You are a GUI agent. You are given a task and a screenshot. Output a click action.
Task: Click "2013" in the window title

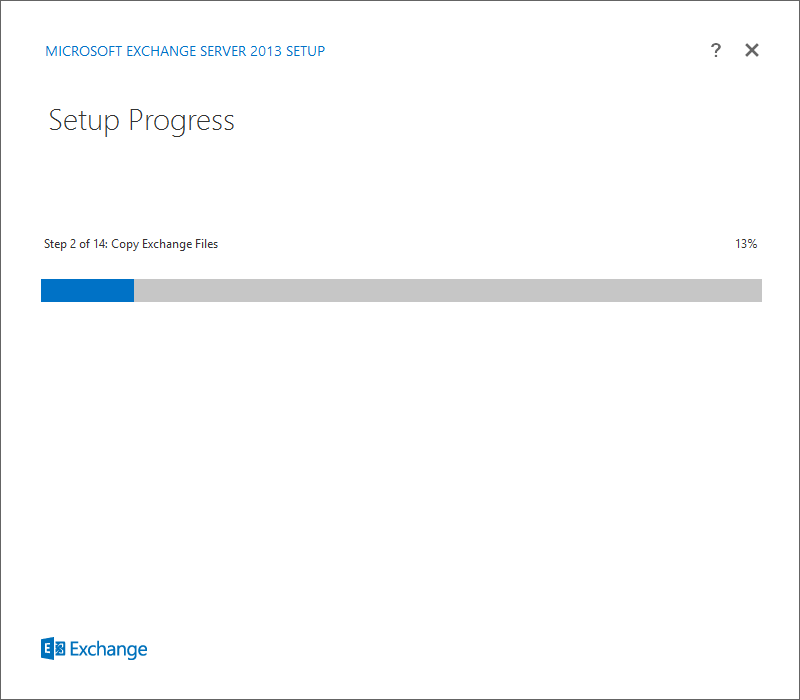pyautogui.click(x=266, y=51)
